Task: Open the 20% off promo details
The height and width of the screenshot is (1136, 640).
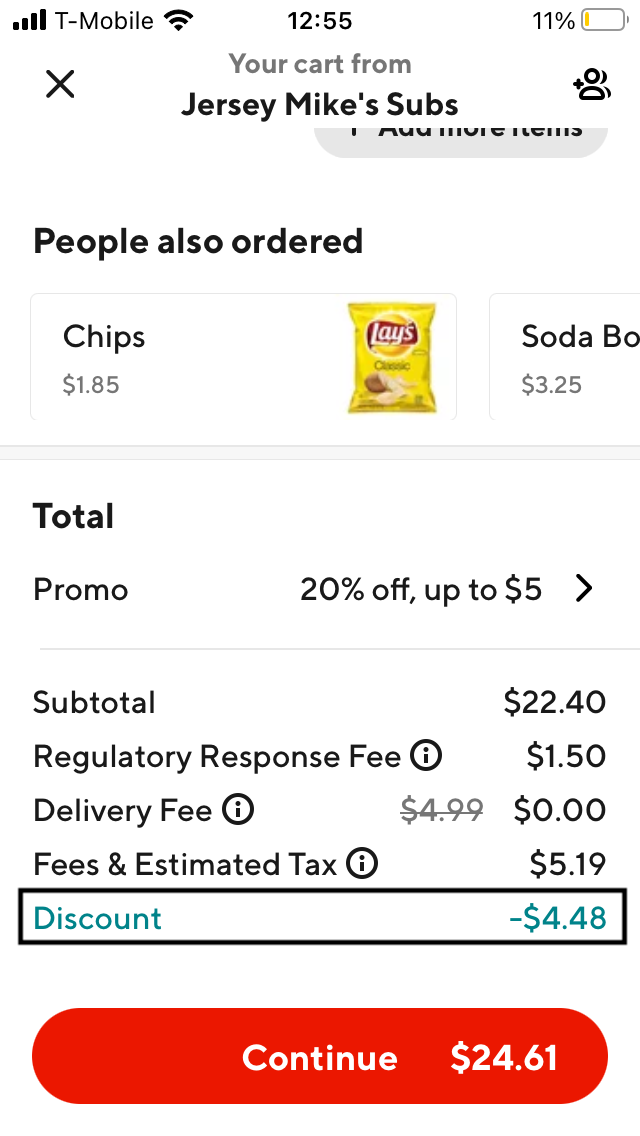Action: click(421, 590)
